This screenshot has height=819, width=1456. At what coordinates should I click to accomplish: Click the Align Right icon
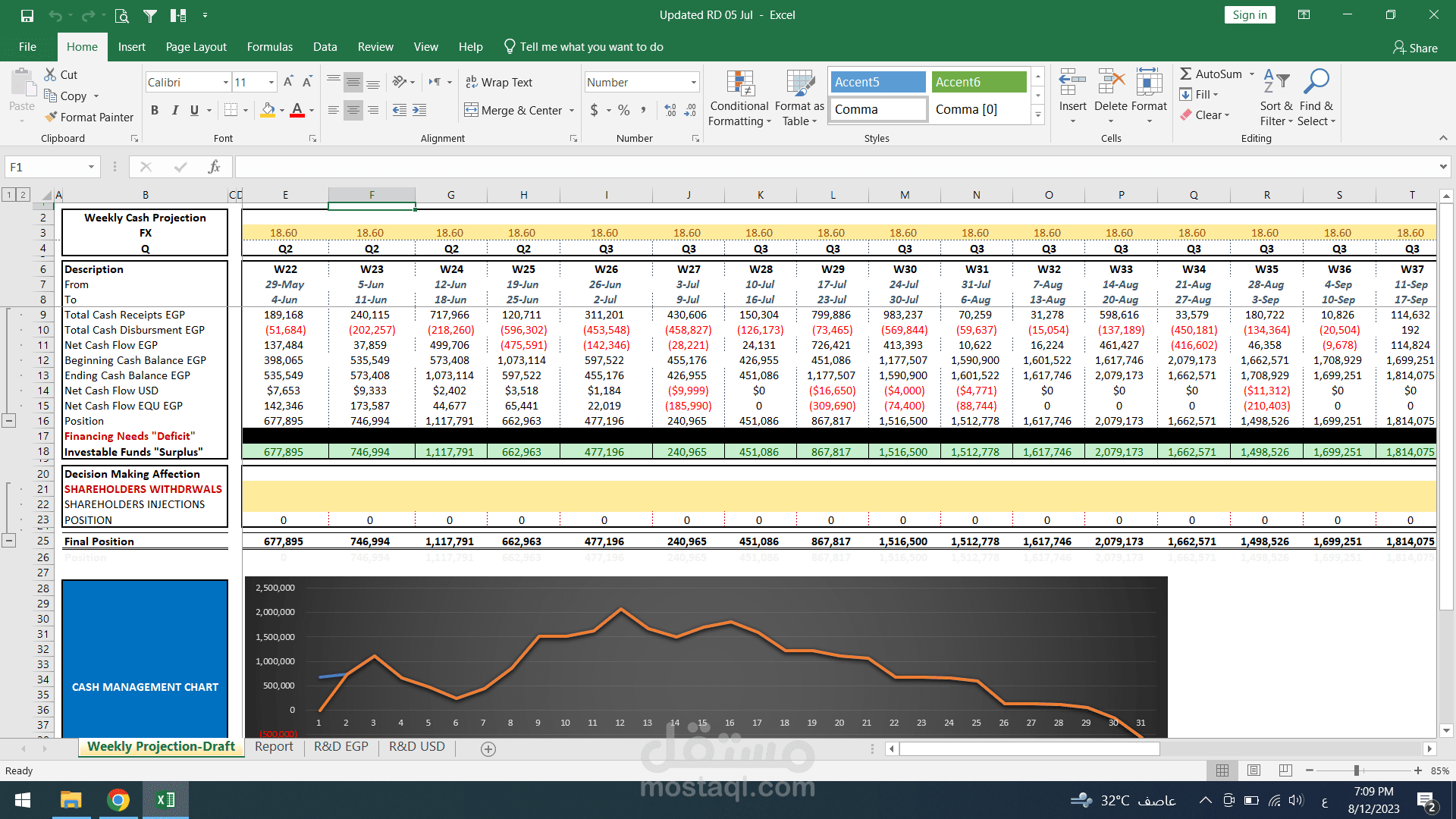click(373, 110)
